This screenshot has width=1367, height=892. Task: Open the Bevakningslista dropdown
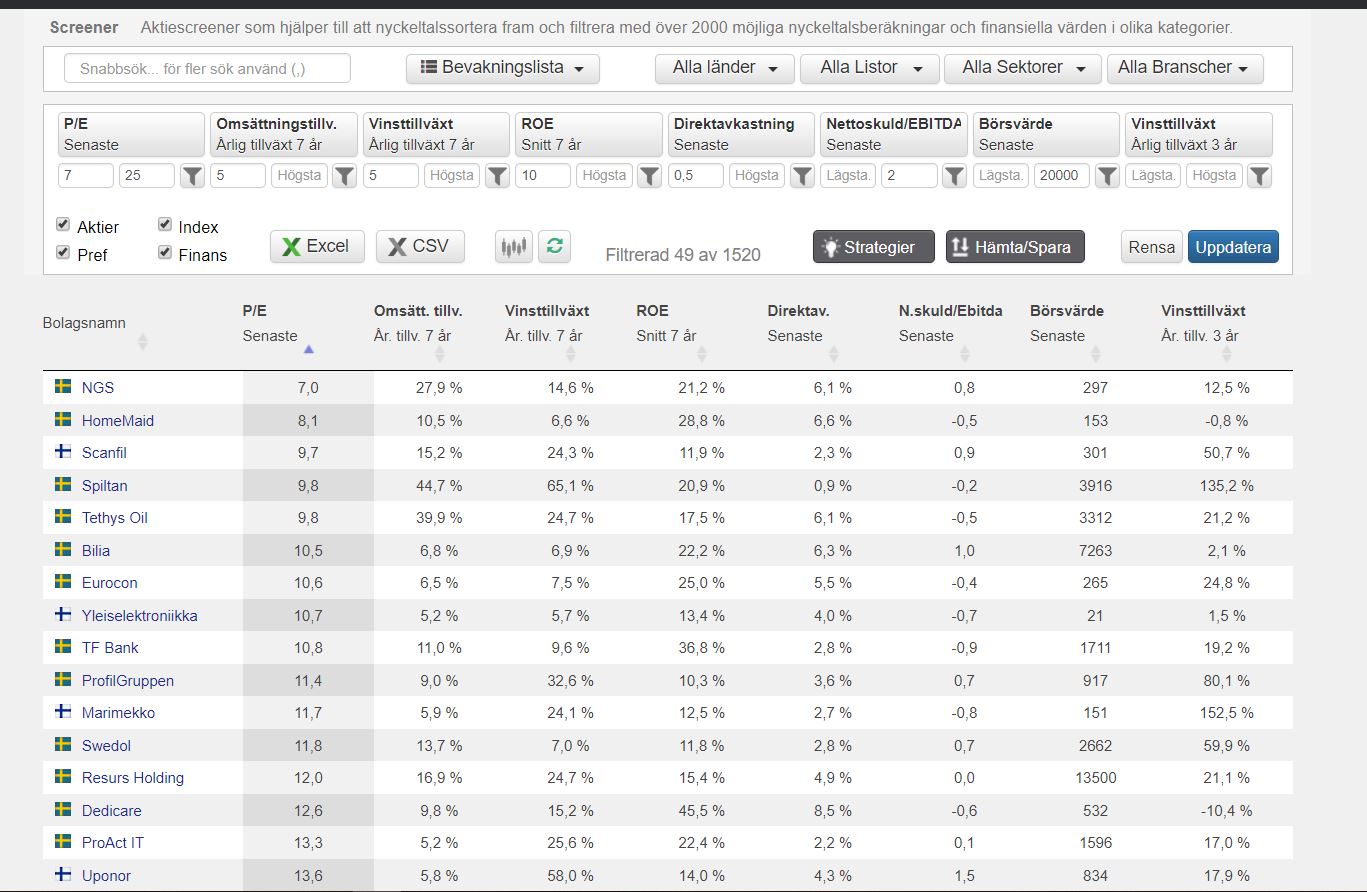pos(502,68)
